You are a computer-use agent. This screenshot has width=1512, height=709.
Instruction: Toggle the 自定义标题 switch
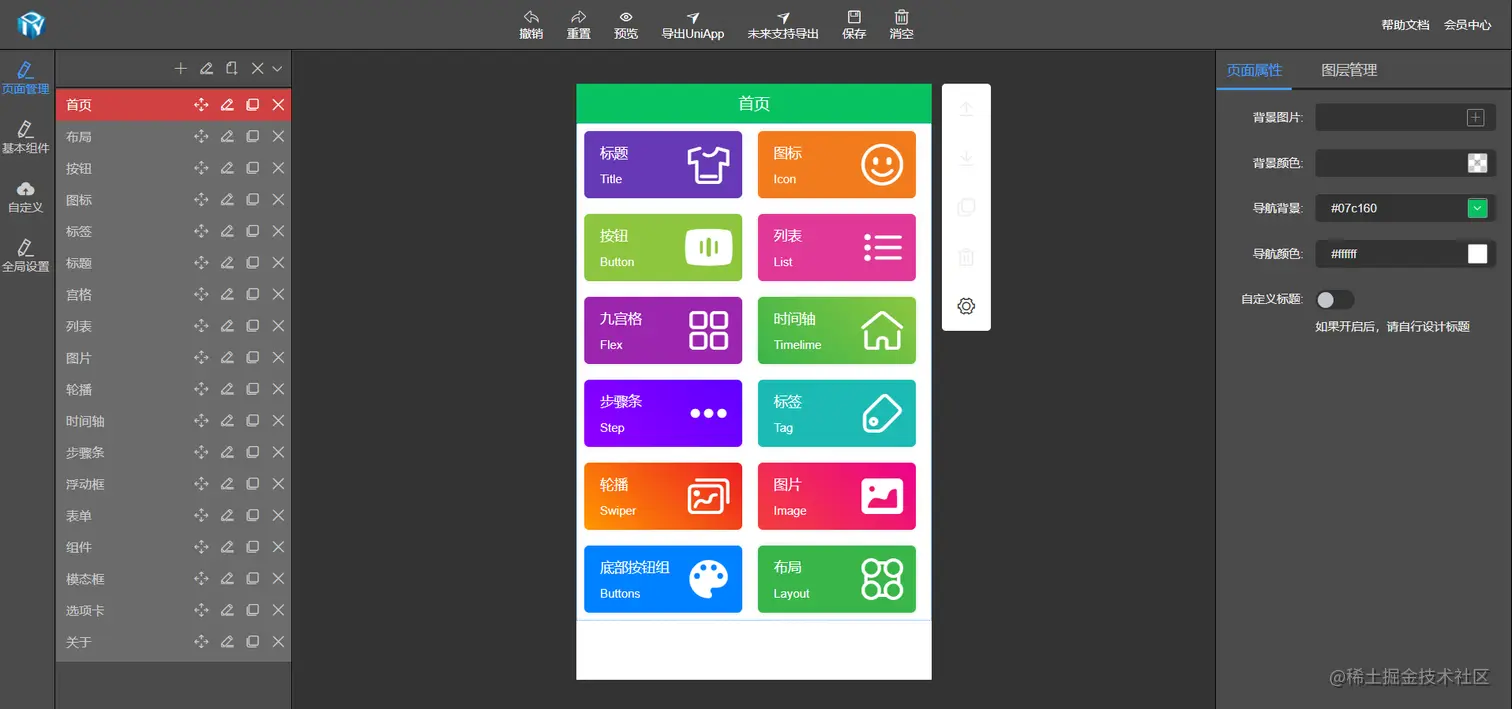pos(1335,300)
